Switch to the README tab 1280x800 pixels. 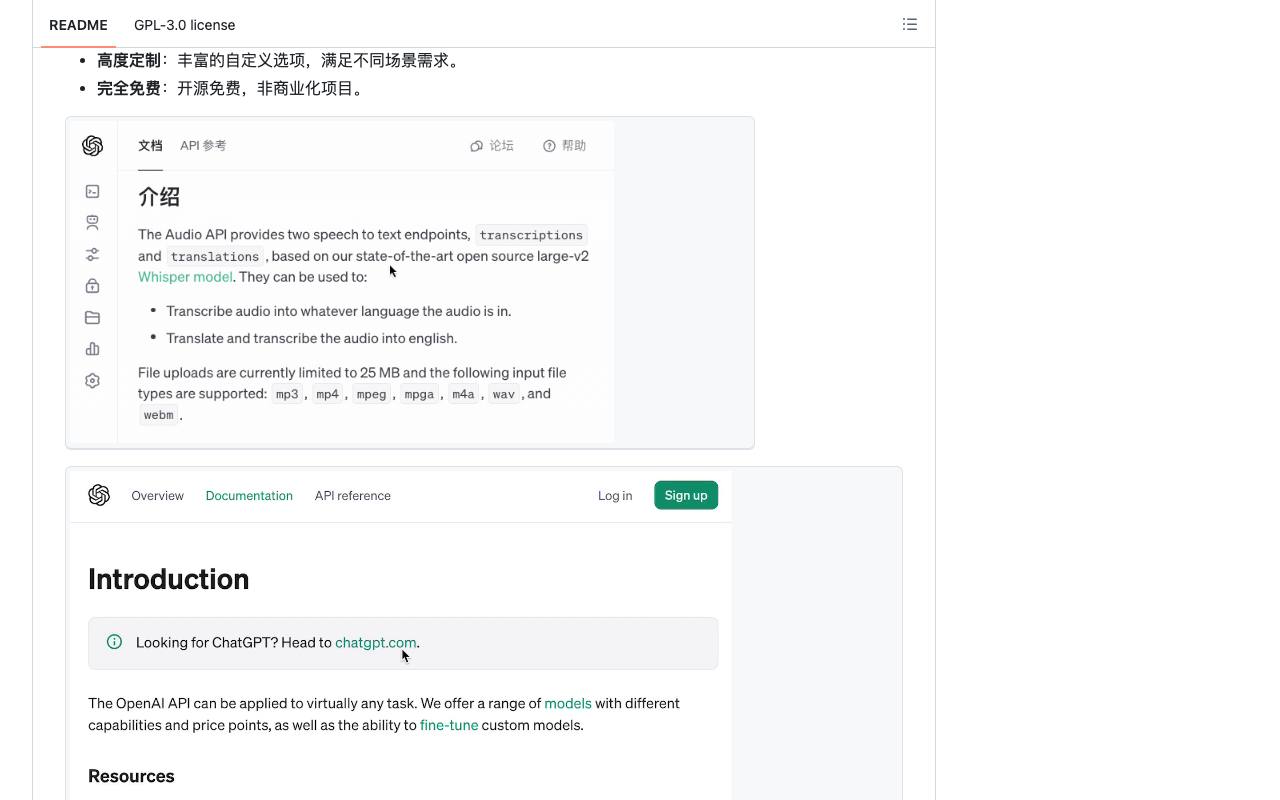click(78, 25)
